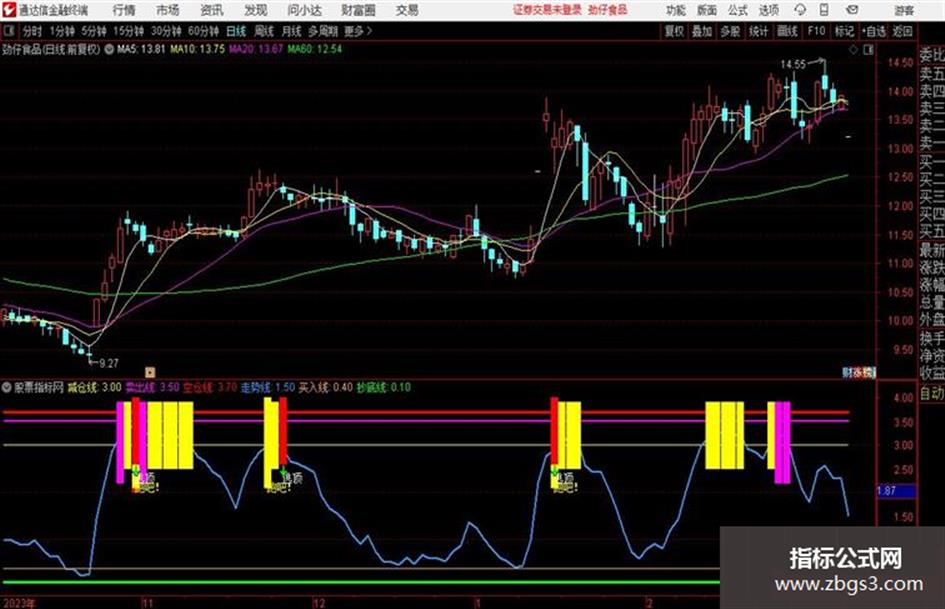Click the MA60: 12.54 indicator value

[x=315, y=49]
